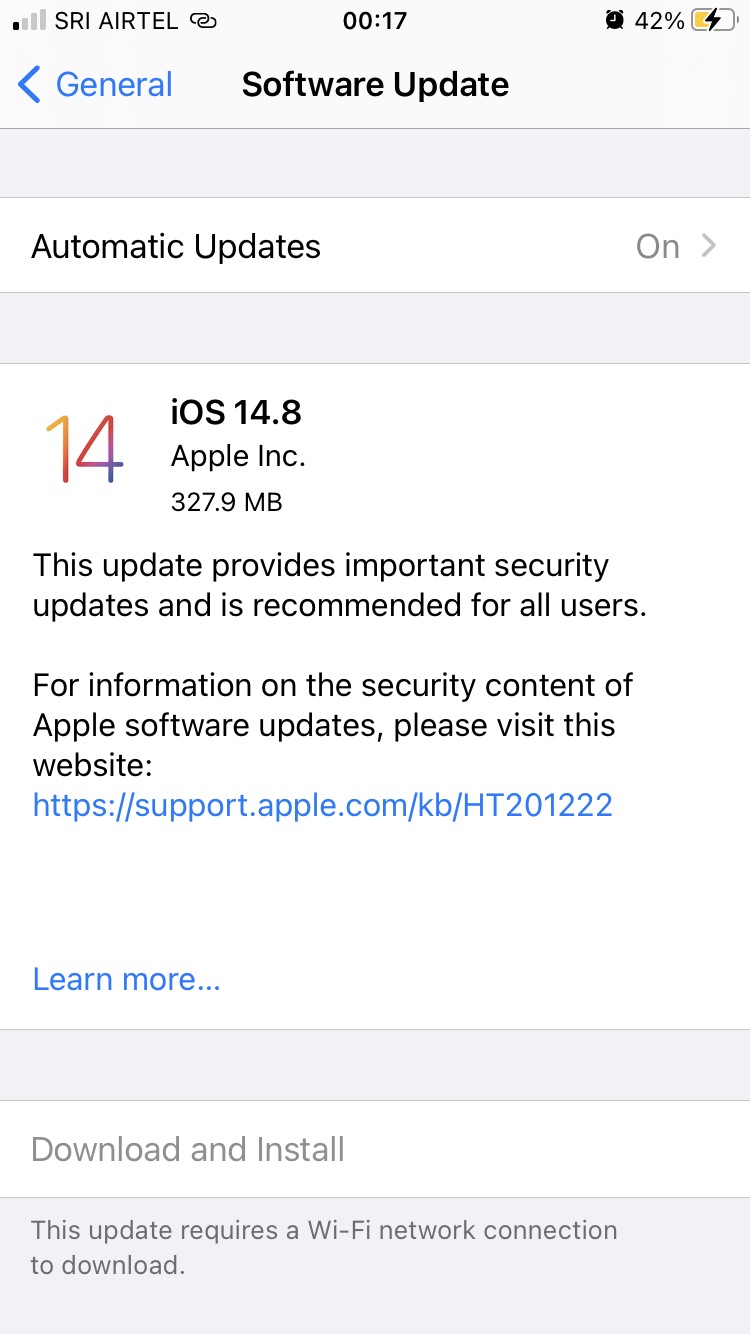750x1334 pixels.
Task: Tap the call forwarding icon near SRI AIRTEL
Action: (x=203, y=20)
